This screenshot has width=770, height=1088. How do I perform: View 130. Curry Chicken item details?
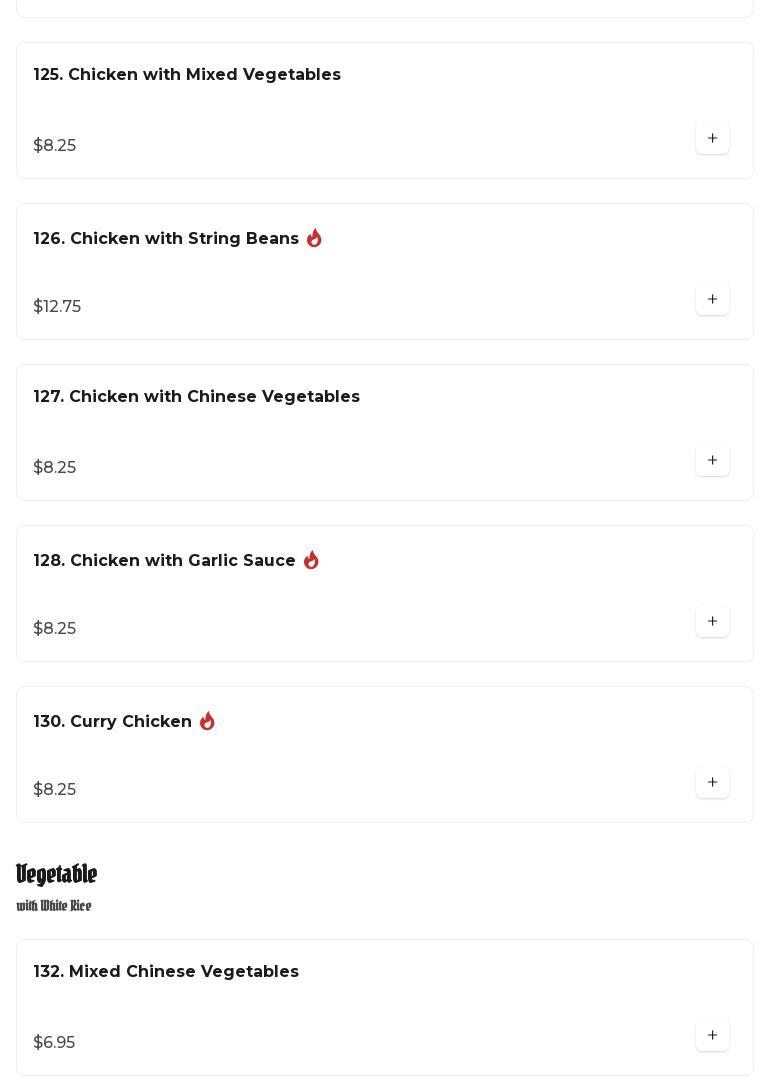coord(112,722)
